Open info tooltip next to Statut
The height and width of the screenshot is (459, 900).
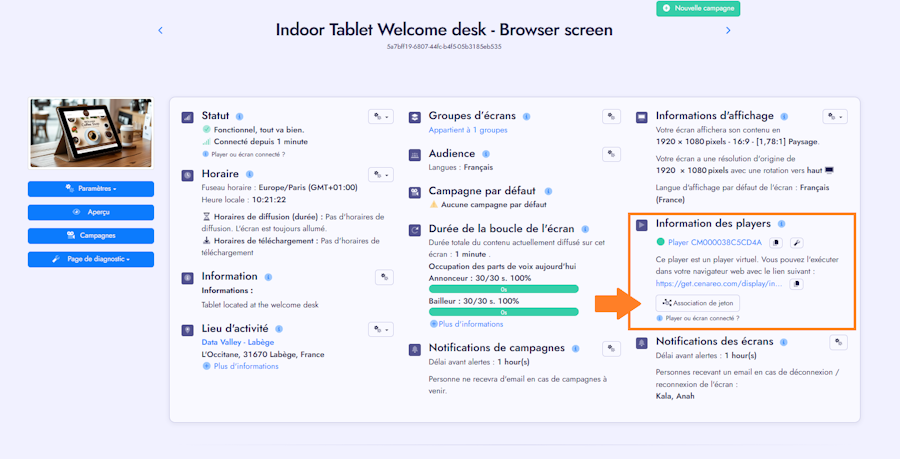(x=239, y=116)
